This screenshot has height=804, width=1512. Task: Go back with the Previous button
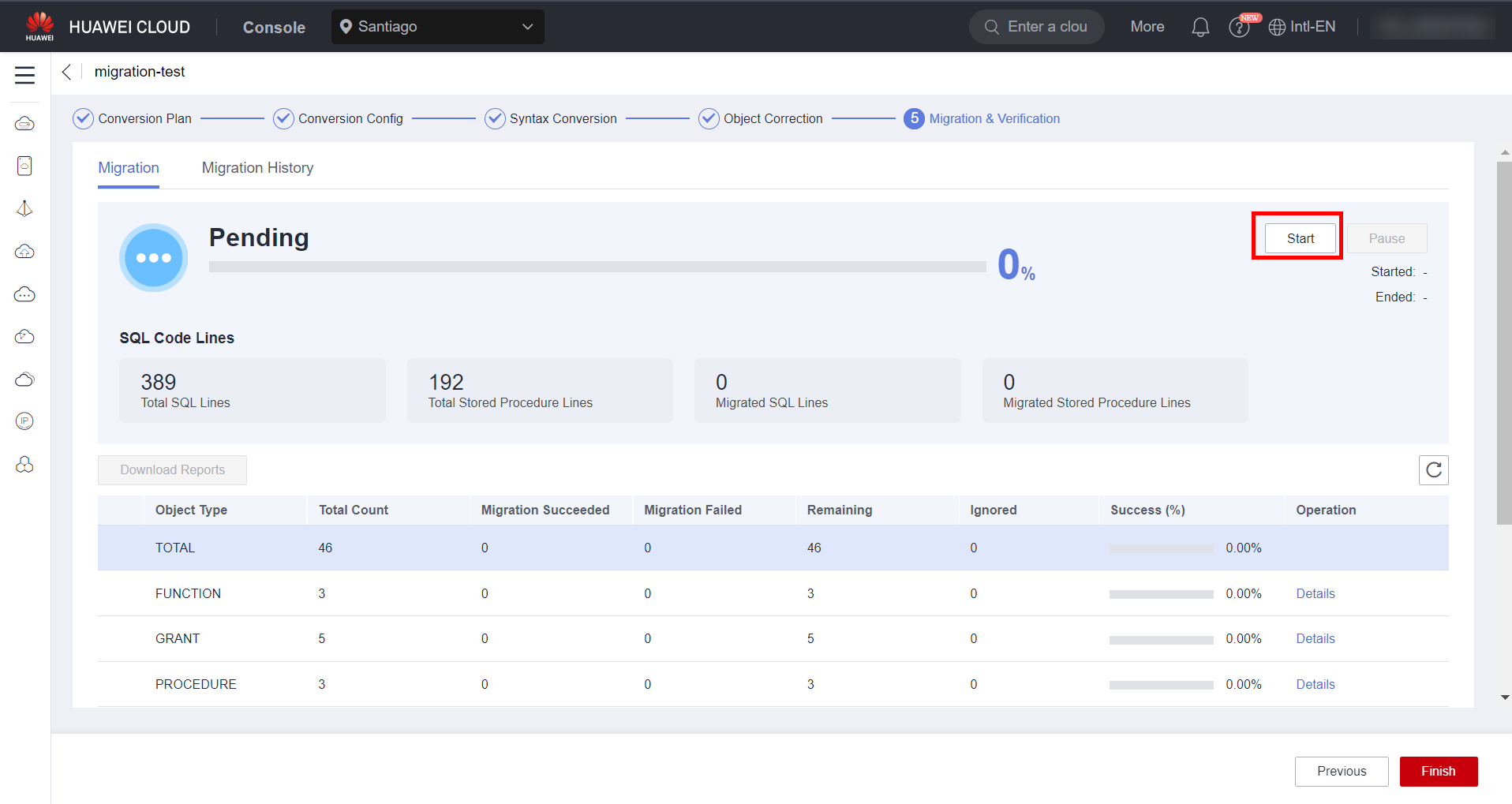click(x=1341, y=771)
